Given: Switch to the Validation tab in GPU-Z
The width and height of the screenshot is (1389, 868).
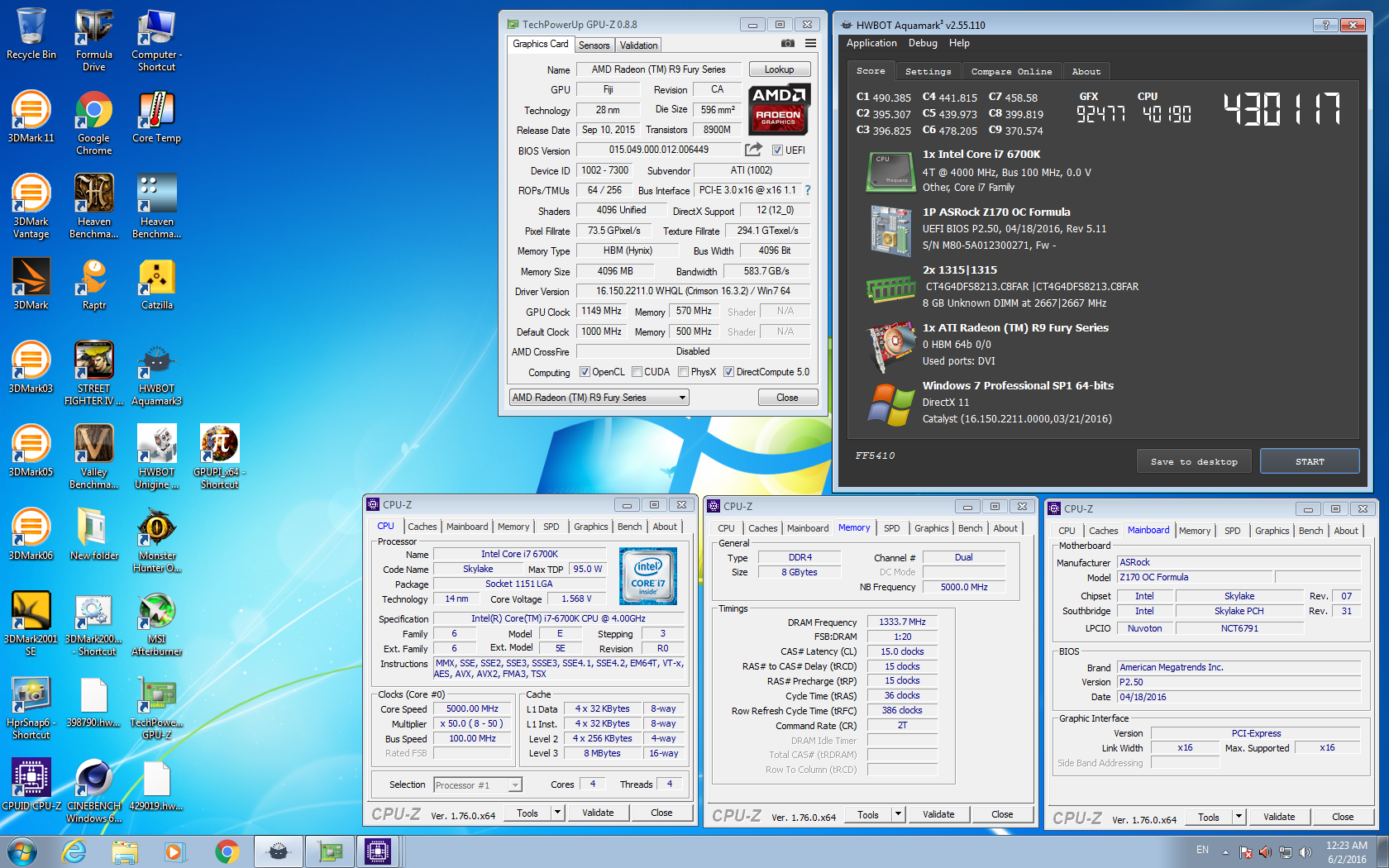Looking at the screenshot, I should tap(639, 45).
